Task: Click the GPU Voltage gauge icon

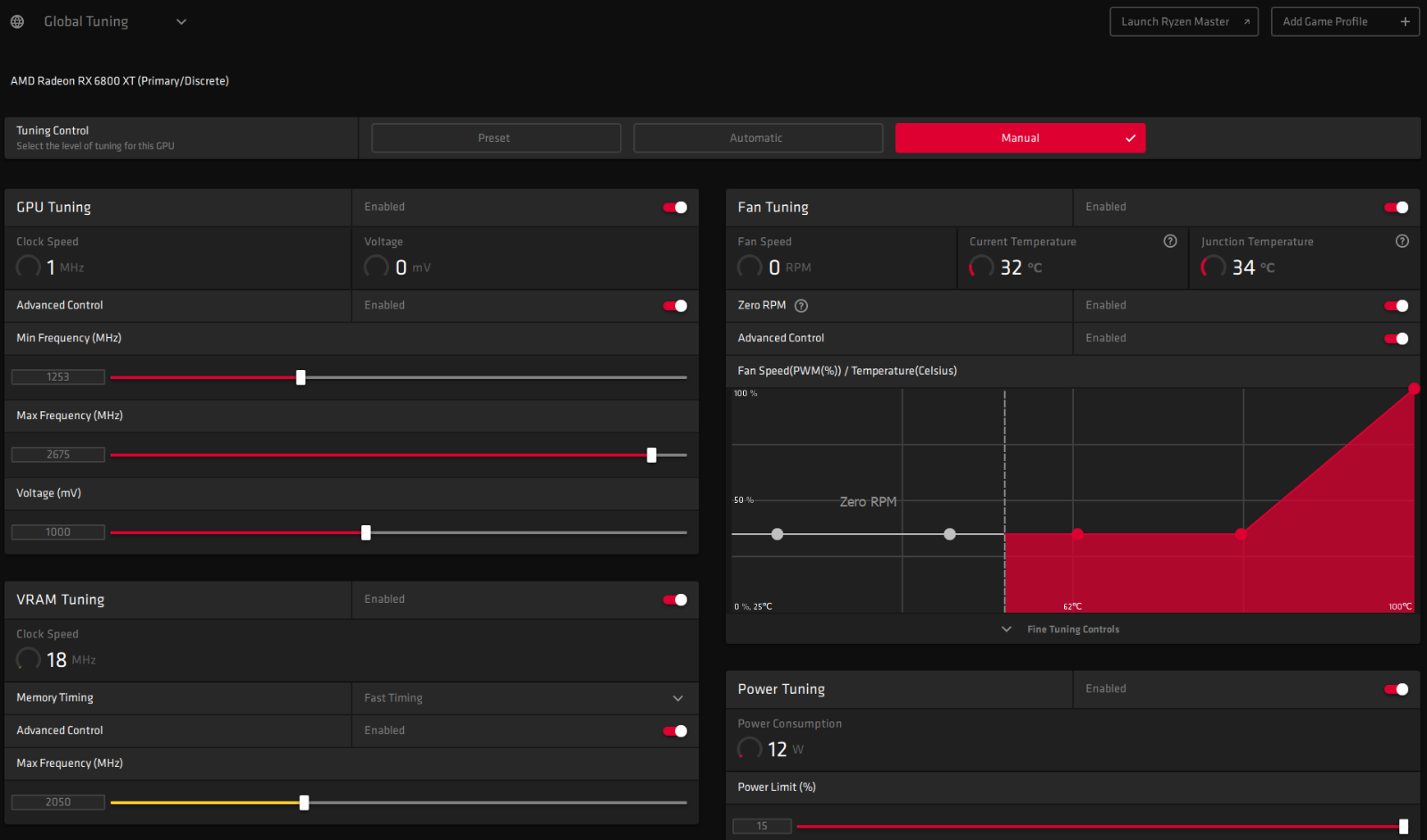Action: pos(376,267)
